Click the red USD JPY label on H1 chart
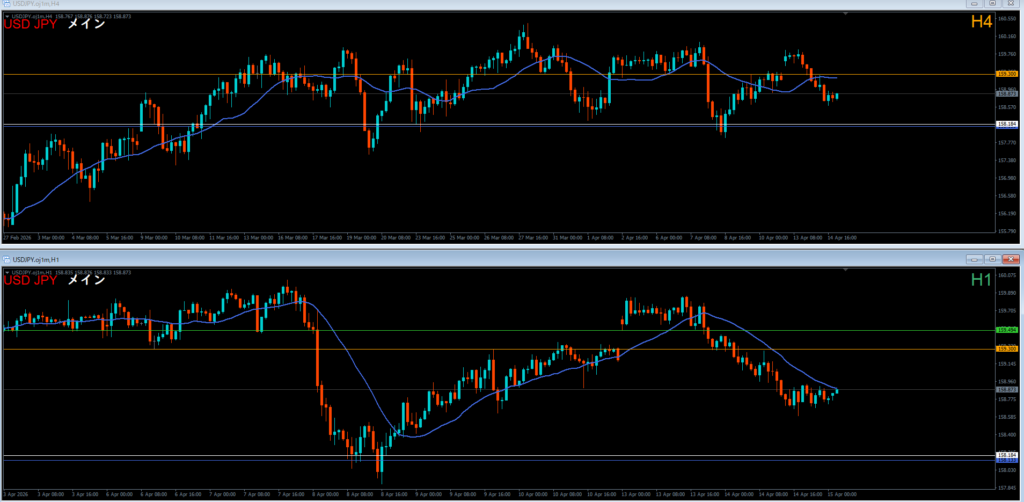The height and width of the screenshot is (502, 1024). pos(30,280)
